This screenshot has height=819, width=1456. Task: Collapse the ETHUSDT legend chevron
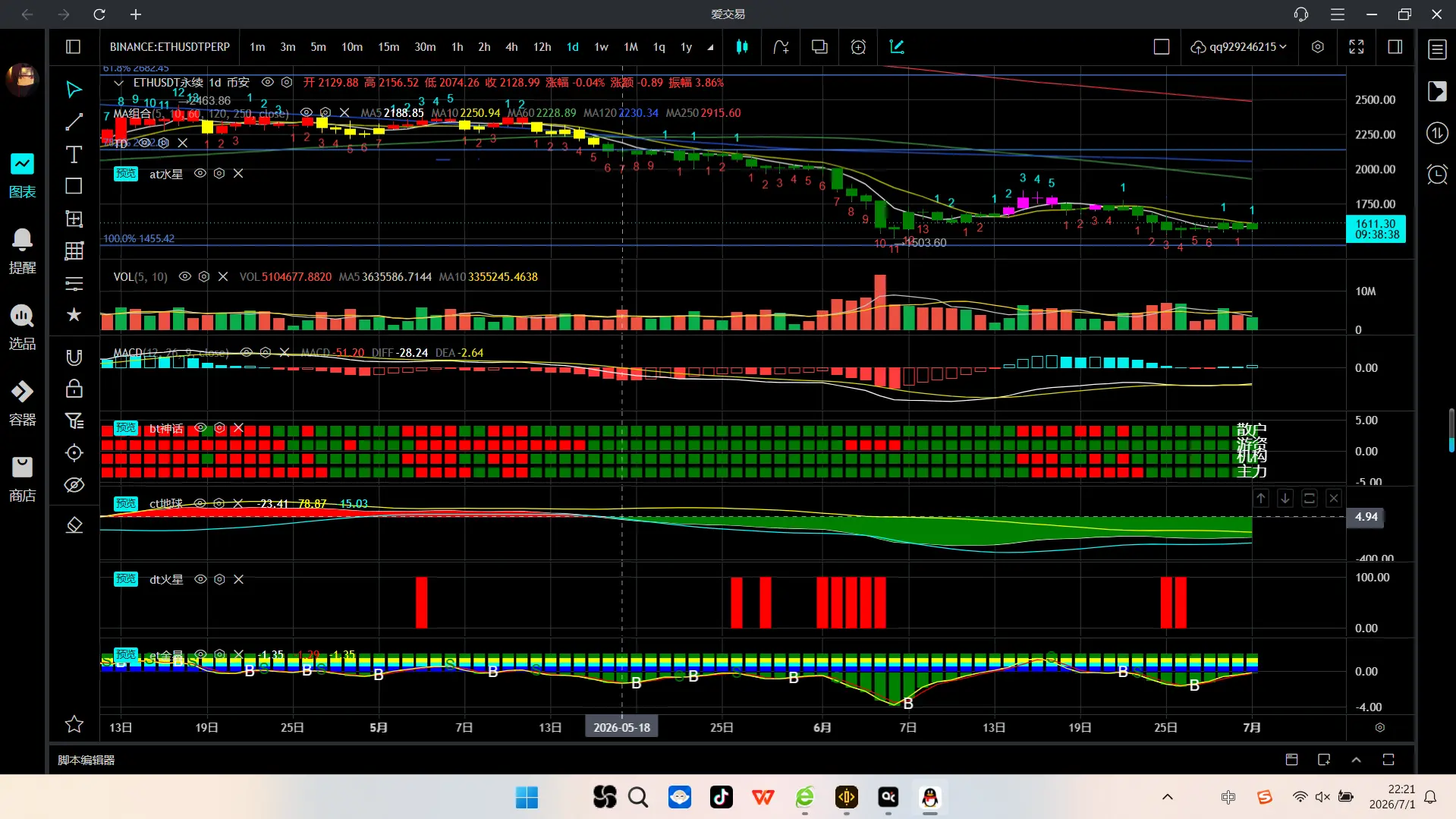tap(118, 83)
